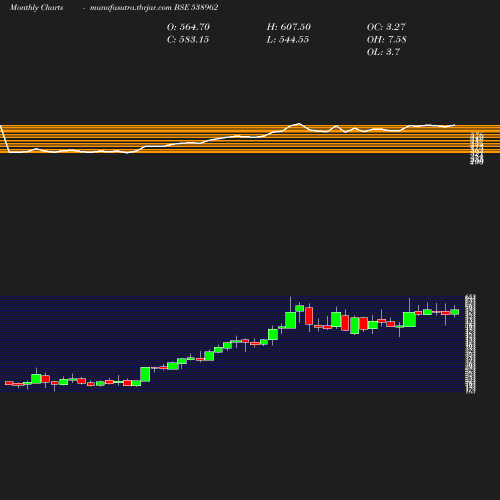Select the open price "O: 564.70"

click(188, 27)
